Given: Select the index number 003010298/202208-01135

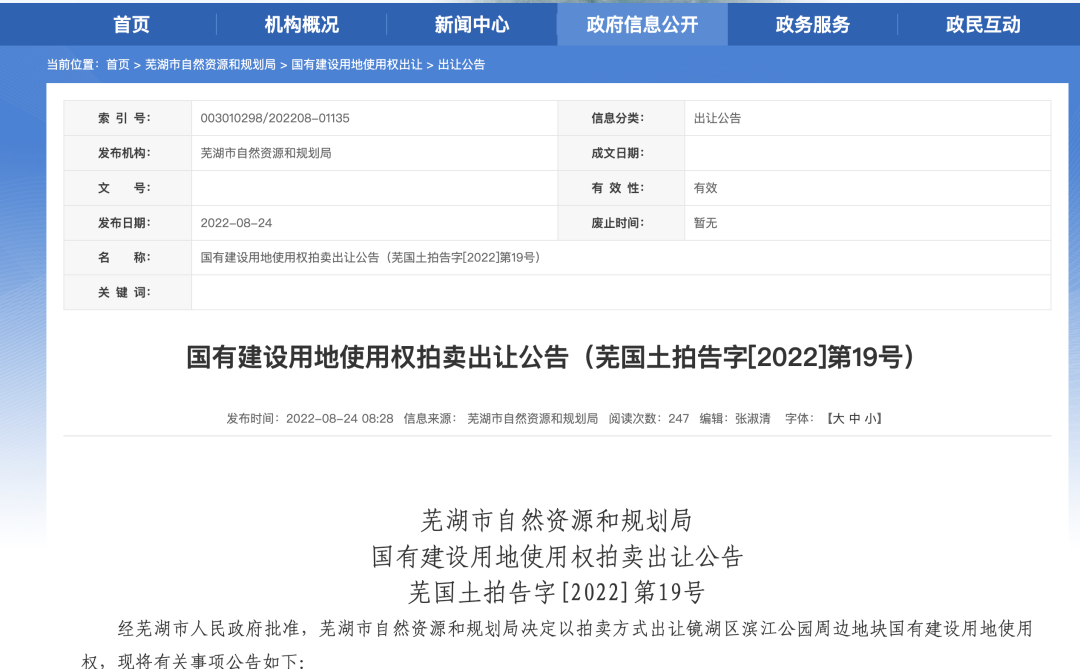Looking at the screenshot, I should tap(277, 118).
